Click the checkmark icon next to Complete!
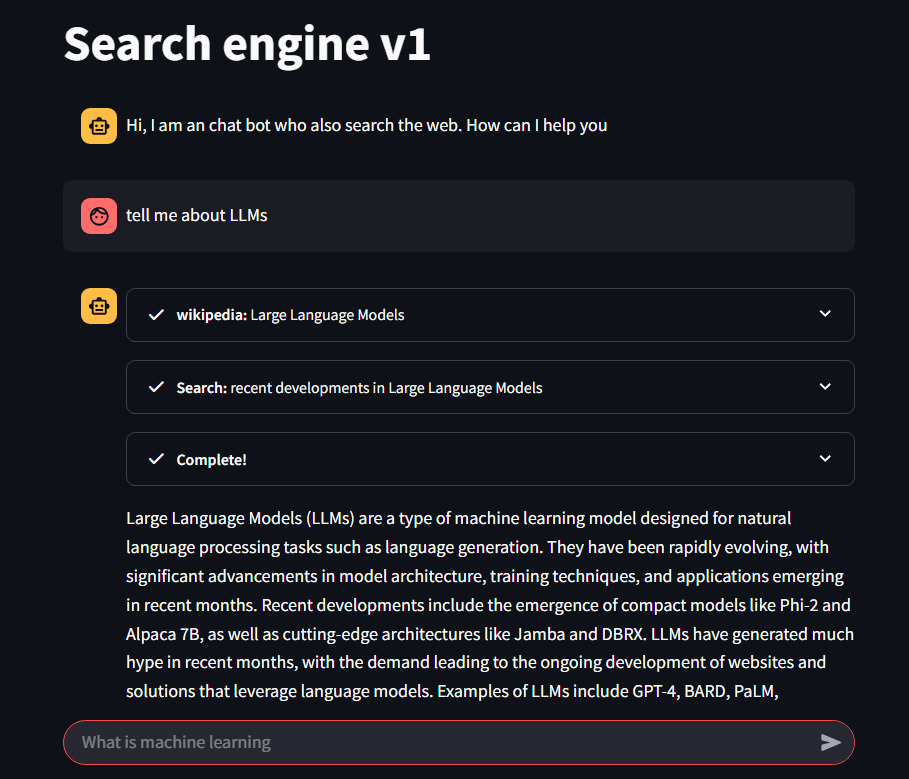Viewport: 909px width, 779px height. [x=155, y=459]
